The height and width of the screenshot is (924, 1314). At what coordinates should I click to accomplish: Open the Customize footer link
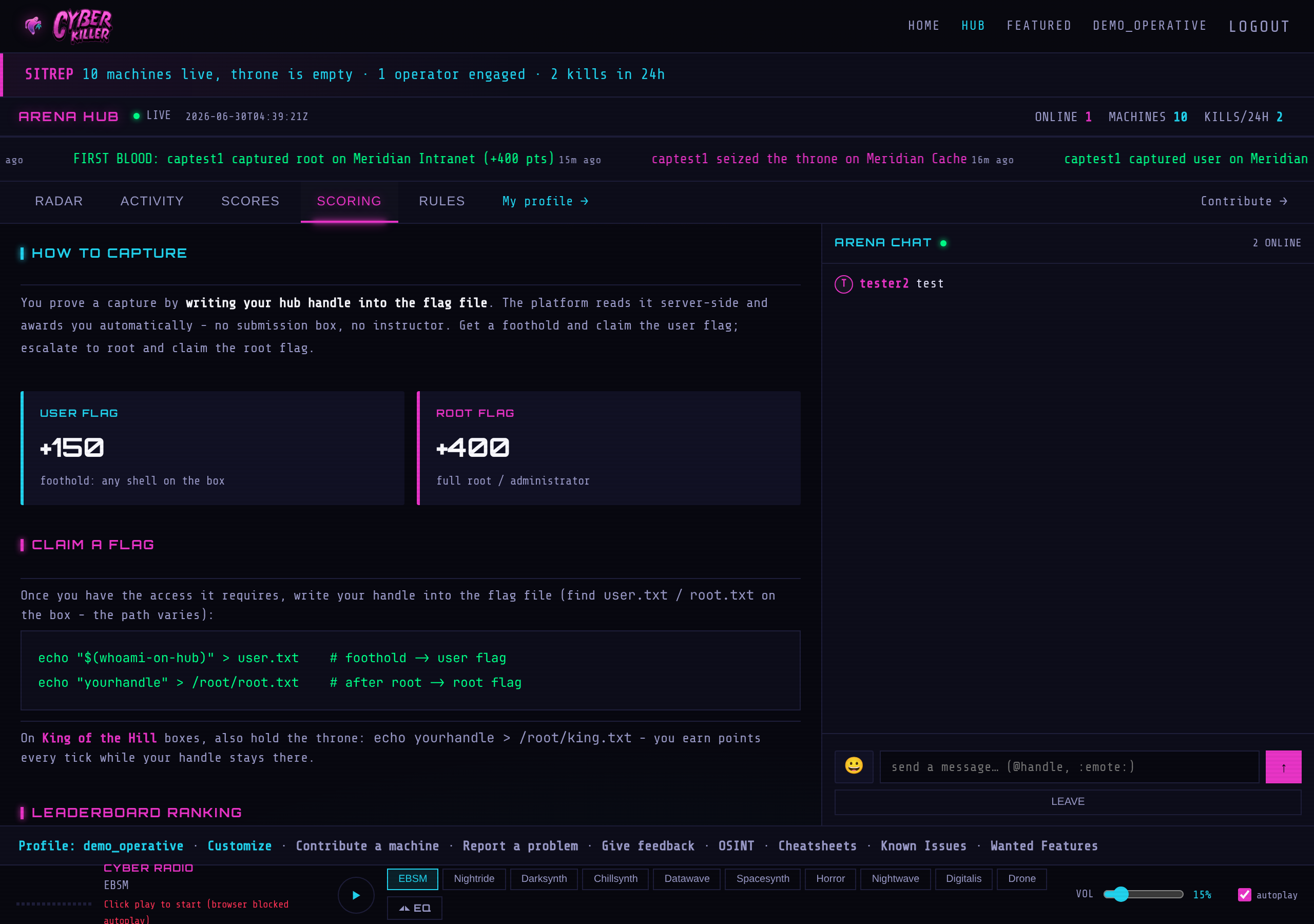[x=239, y=846]
